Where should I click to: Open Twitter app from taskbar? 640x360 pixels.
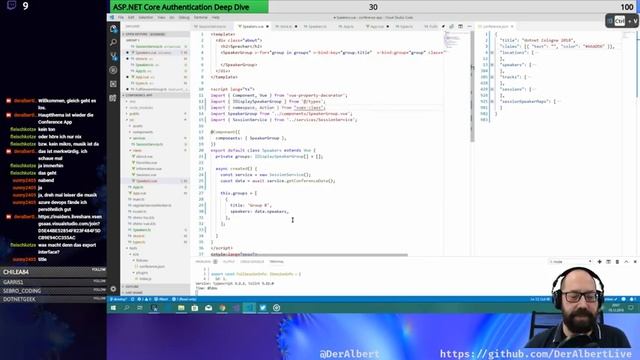click(262, 308)
